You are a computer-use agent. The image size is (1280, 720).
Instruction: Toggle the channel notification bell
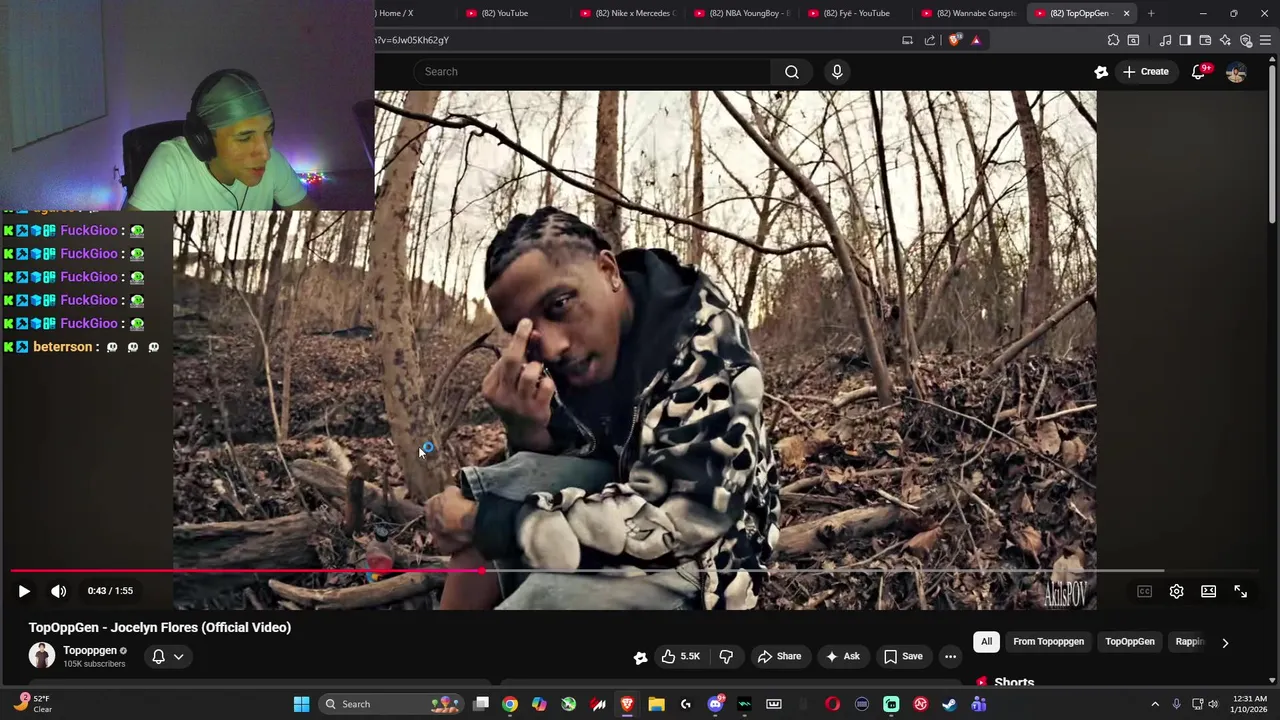(x=158, y=657)
